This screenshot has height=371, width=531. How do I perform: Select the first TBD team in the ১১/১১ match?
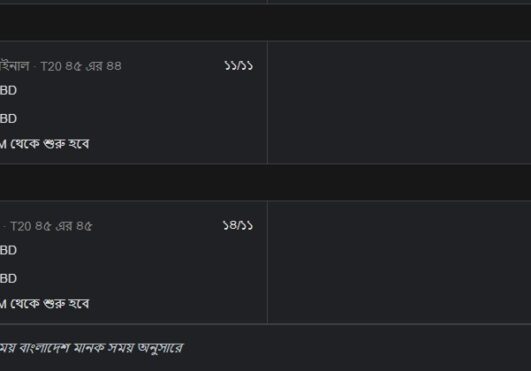click(x=8, y=90)
